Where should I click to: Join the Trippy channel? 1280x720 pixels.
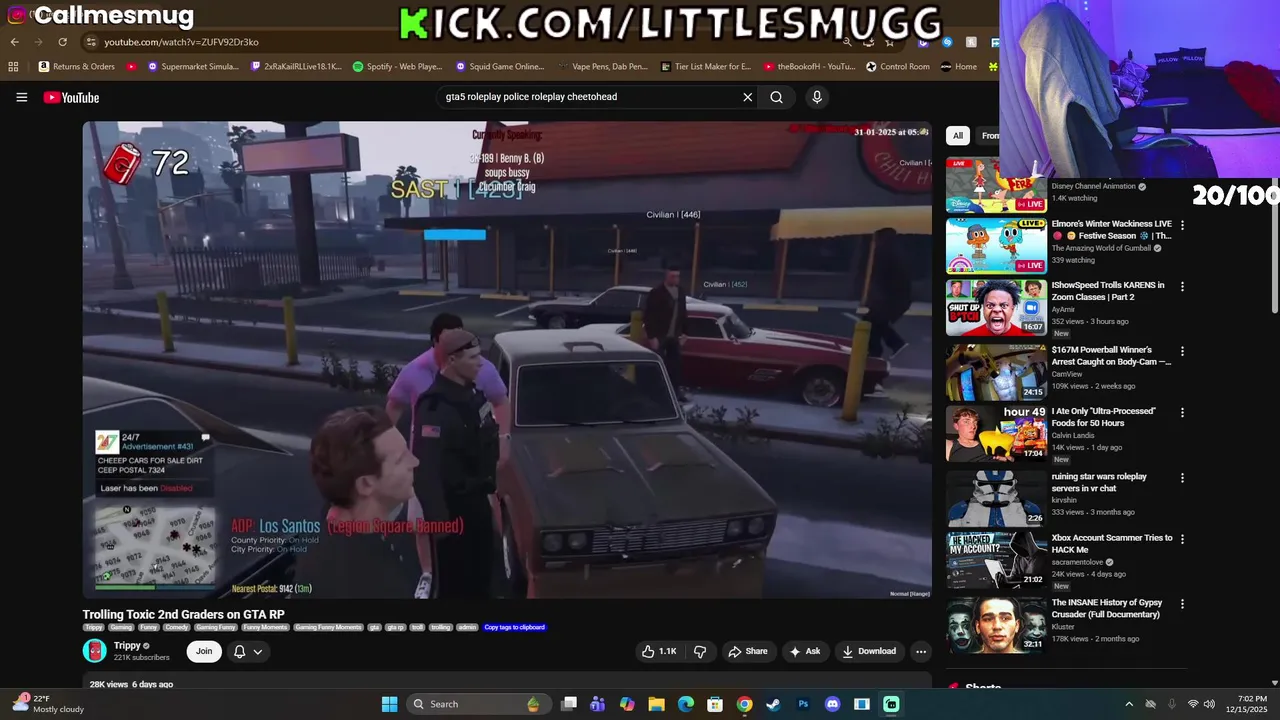pos(204,651)
